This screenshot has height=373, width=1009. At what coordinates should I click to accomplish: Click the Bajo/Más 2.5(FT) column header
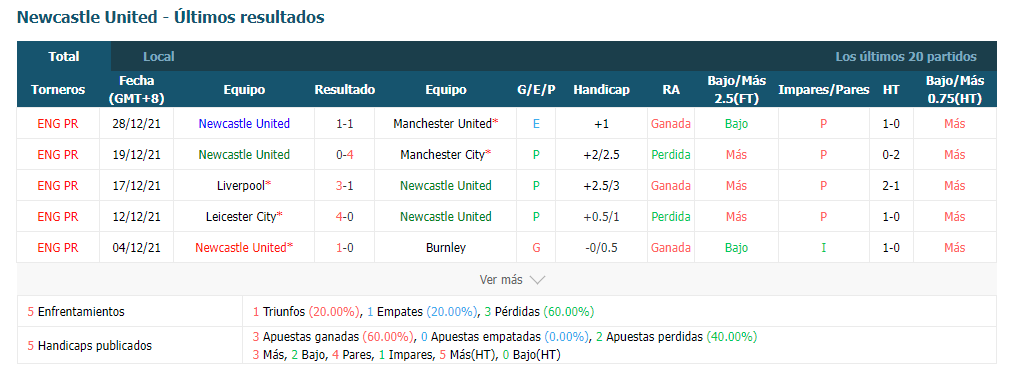point(736,89)
